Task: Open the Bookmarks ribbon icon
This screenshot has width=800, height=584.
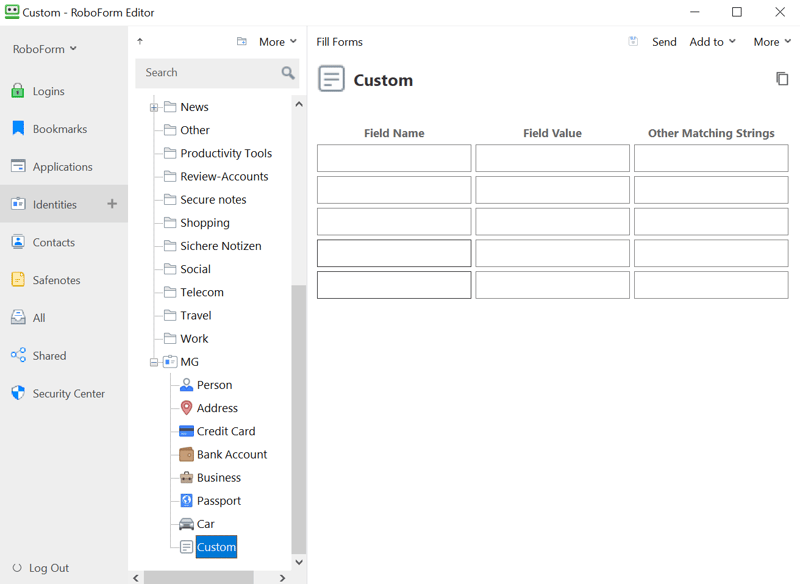Action: (18, 129)
